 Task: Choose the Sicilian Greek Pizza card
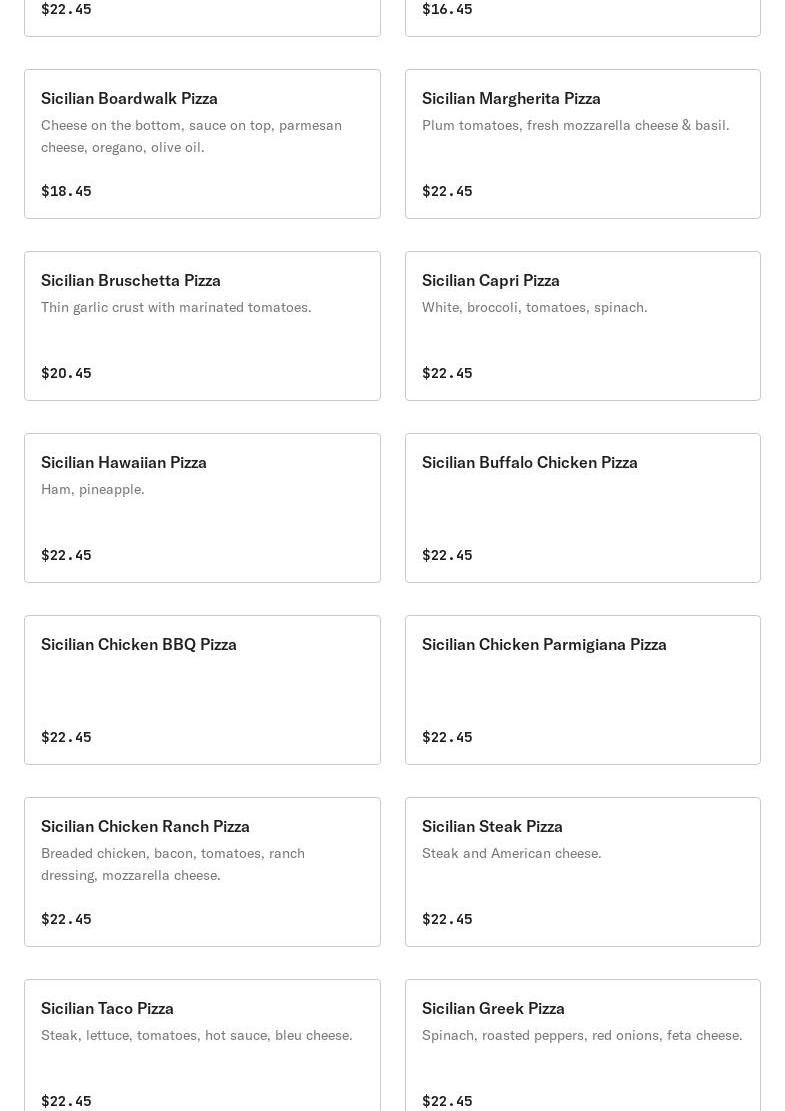point(582,1046)
